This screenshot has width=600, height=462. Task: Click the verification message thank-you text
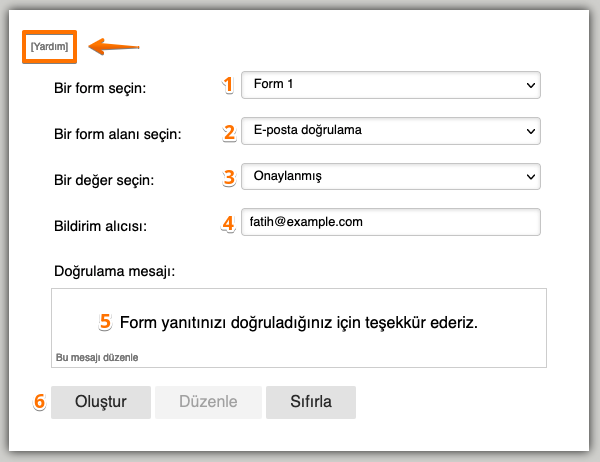click(299, 322)
